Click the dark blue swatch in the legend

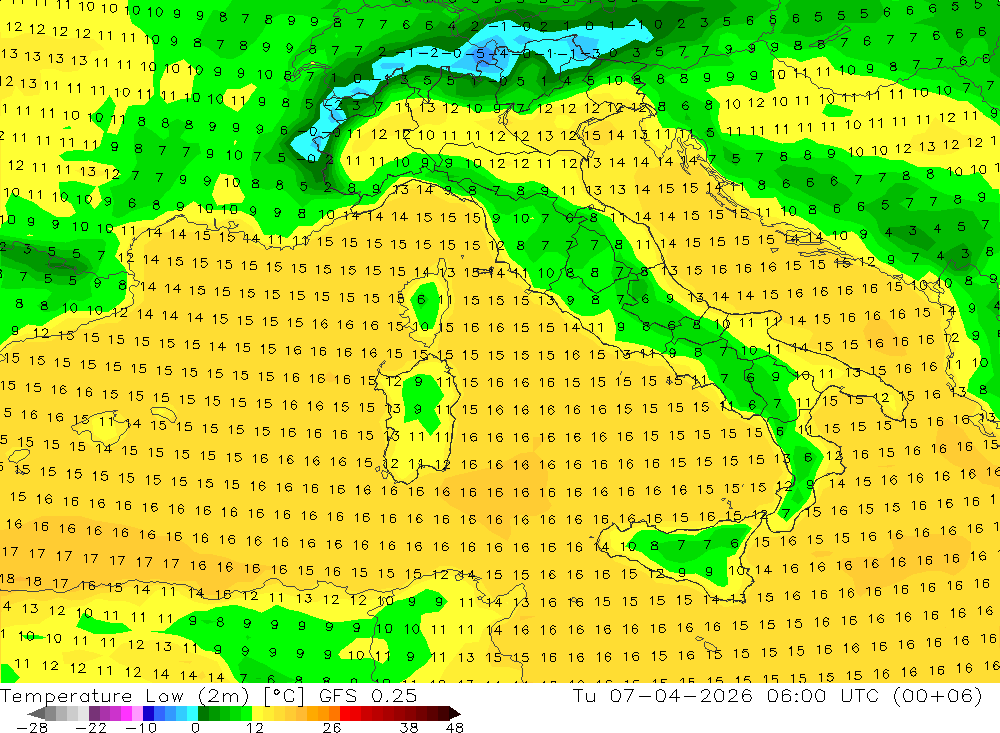tap(148, 713)
